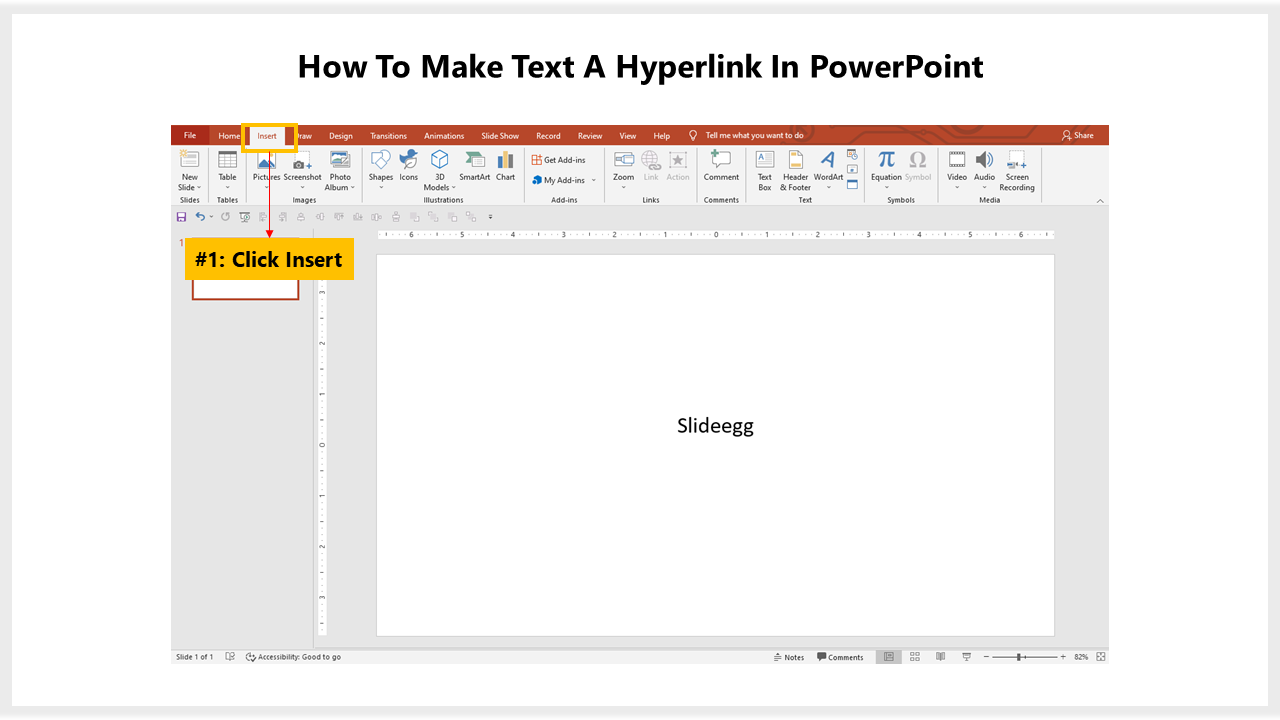Open Customize Quick Access Toolbar dropdown

[490, 217]
